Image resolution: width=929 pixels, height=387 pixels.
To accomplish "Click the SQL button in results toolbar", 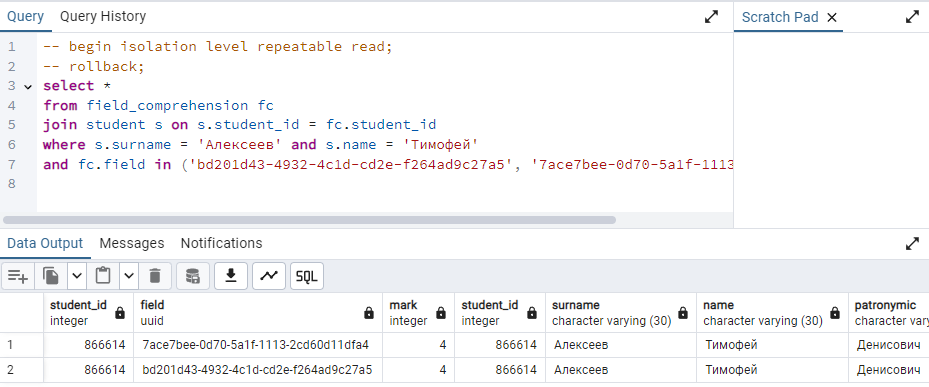I will 307,276.
